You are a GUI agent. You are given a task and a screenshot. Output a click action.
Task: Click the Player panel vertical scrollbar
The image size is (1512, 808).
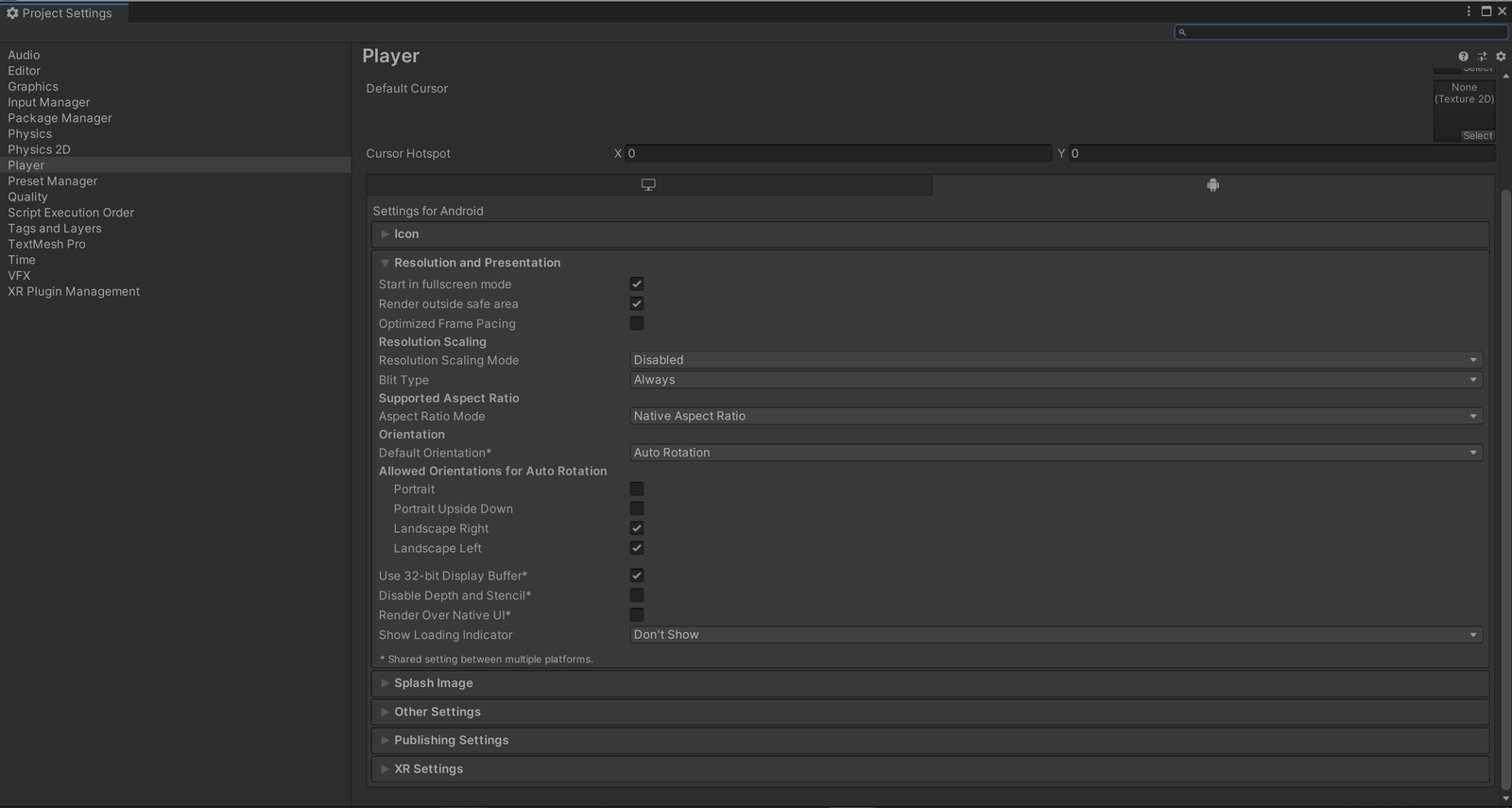(x=1505, y=490)
